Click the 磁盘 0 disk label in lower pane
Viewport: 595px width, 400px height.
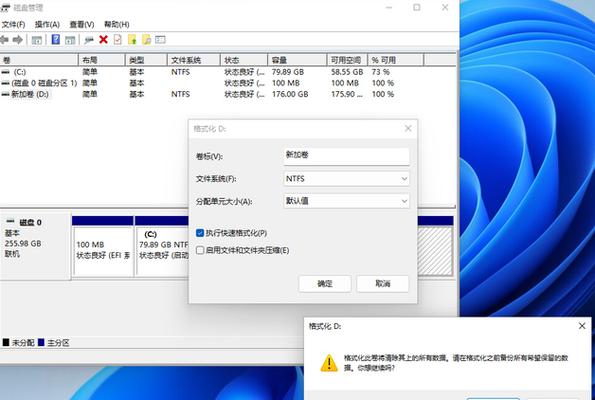tap(30, 222)
